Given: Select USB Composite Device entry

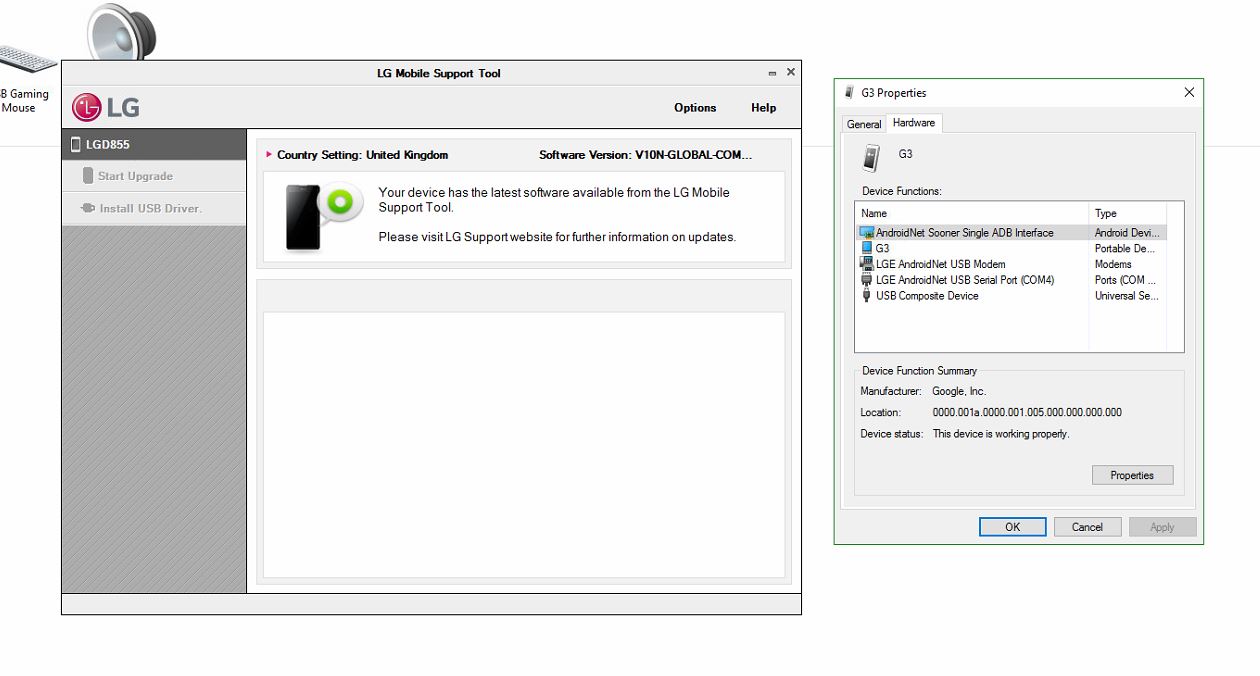Looking at the screenshot, I should pyautogui.click(x=927, y=296).
